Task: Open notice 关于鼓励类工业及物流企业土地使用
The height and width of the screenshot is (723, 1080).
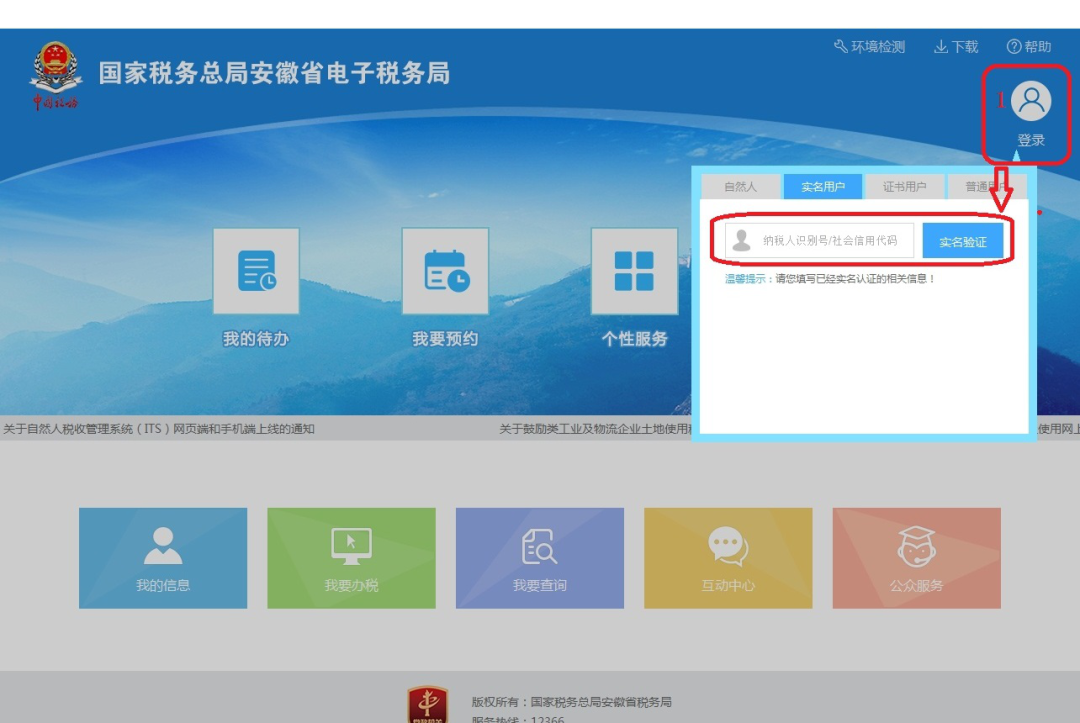Action: click(x=595, y=429)
